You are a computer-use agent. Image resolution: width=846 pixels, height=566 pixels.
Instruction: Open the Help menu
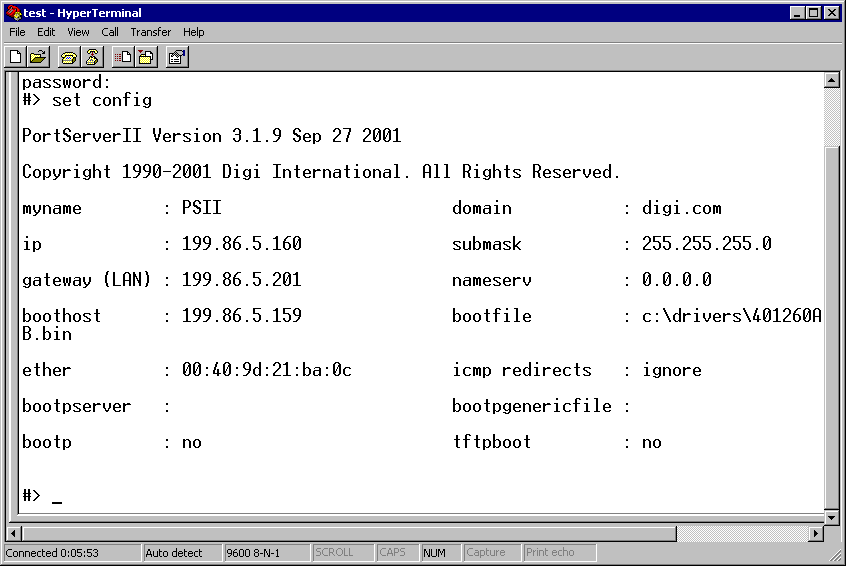(193, 32)
